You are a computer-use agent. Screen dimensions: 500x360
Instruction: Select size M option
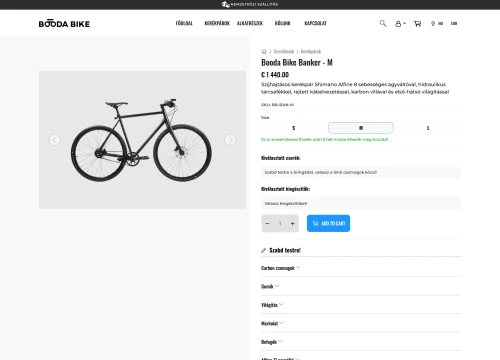361,128
